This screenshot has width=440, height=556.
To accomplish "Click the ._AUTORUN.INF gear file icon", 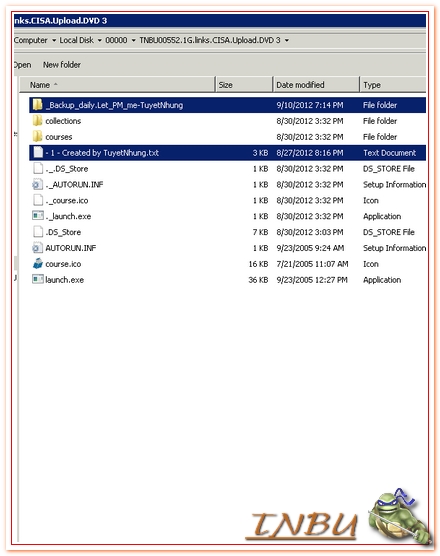I will [x=37, y=184].
